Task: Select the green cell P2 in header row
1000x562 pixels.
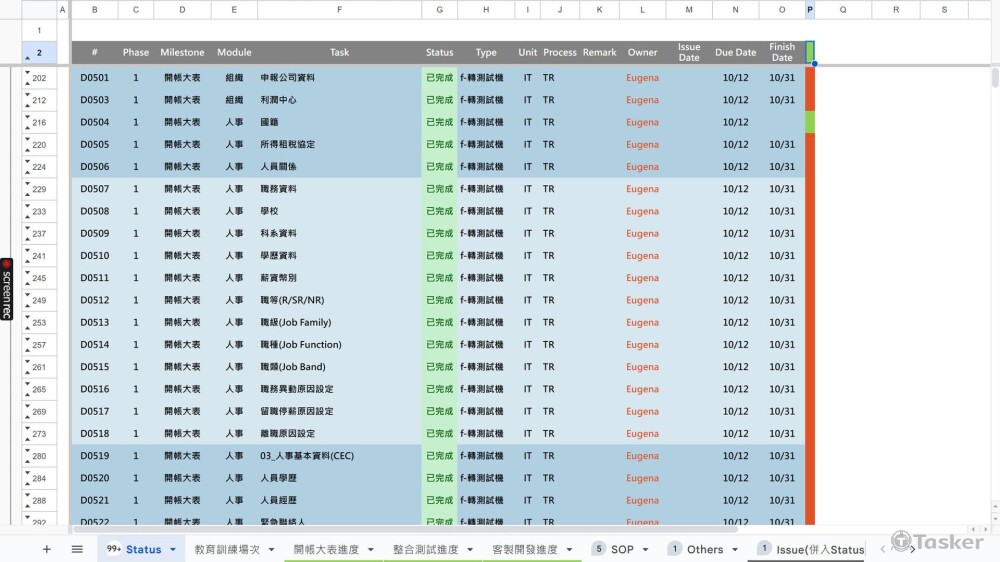Action: tap(810, 52)
